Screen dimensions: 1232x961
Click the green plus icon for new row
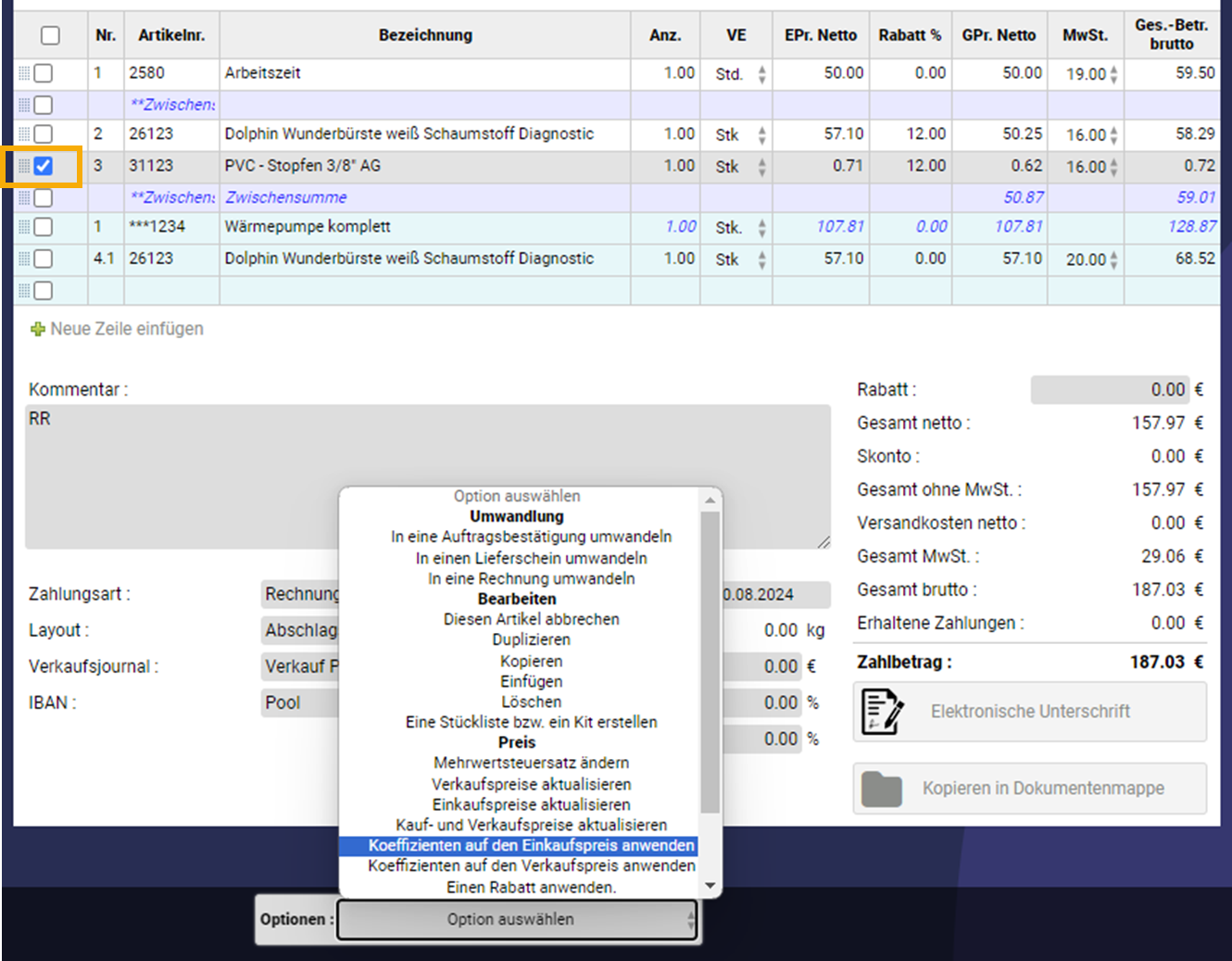[x=37, y=329]
